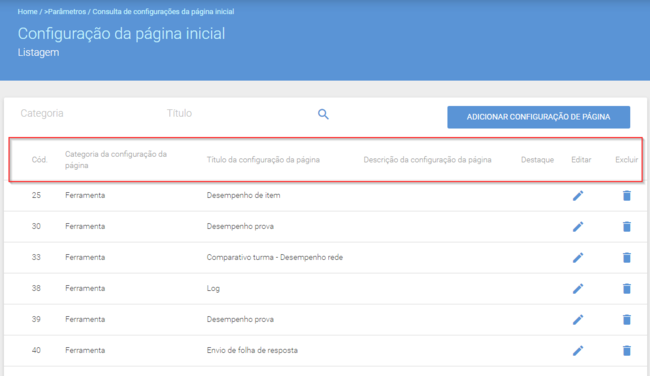
Task: Open Consulta de configurações breadcrumb
Action: [x=163, y=12]
